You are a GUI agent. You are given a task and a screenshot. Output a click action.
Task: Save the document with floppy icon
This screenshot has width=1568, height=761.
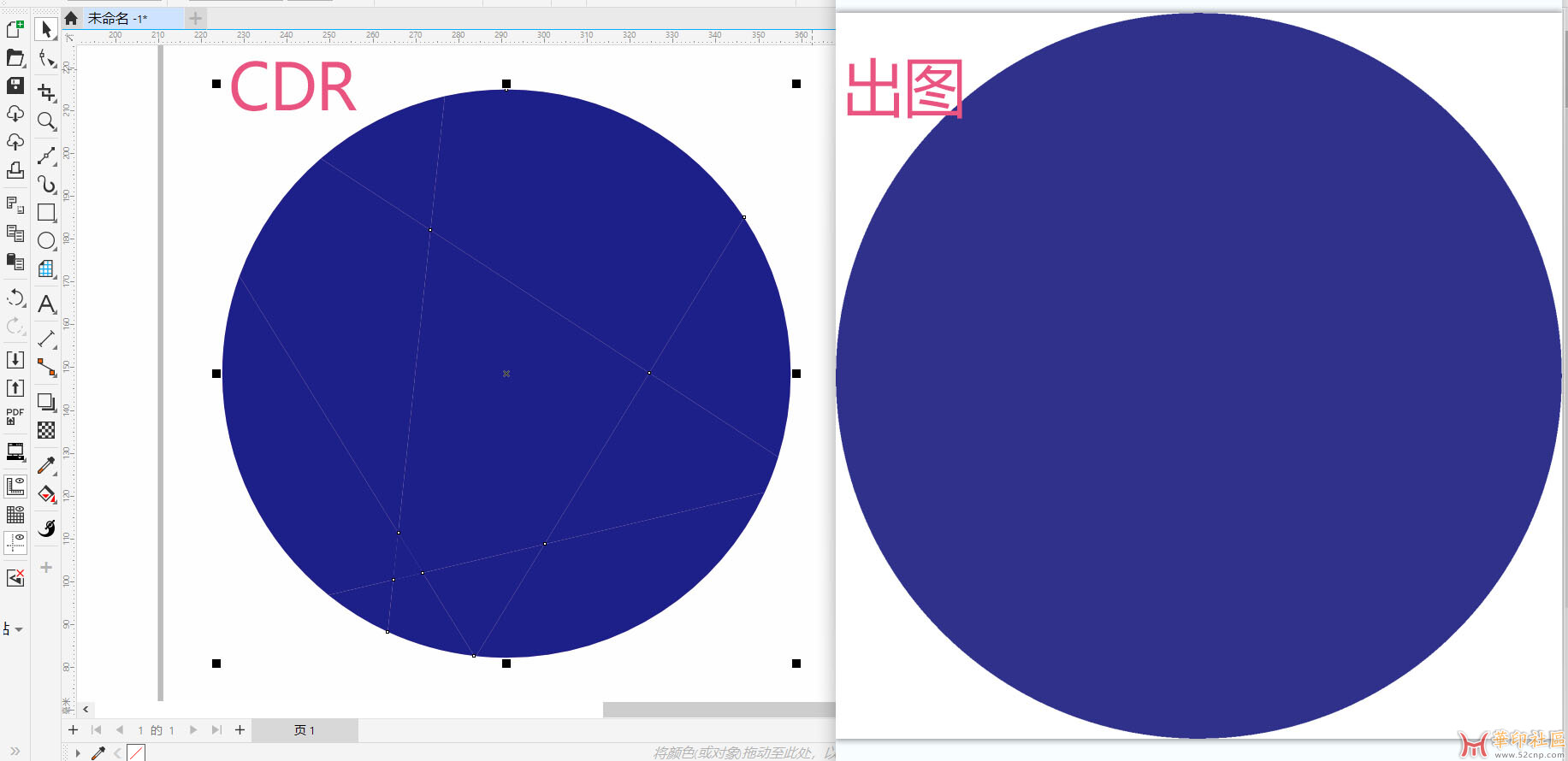[x=15, y=86]
